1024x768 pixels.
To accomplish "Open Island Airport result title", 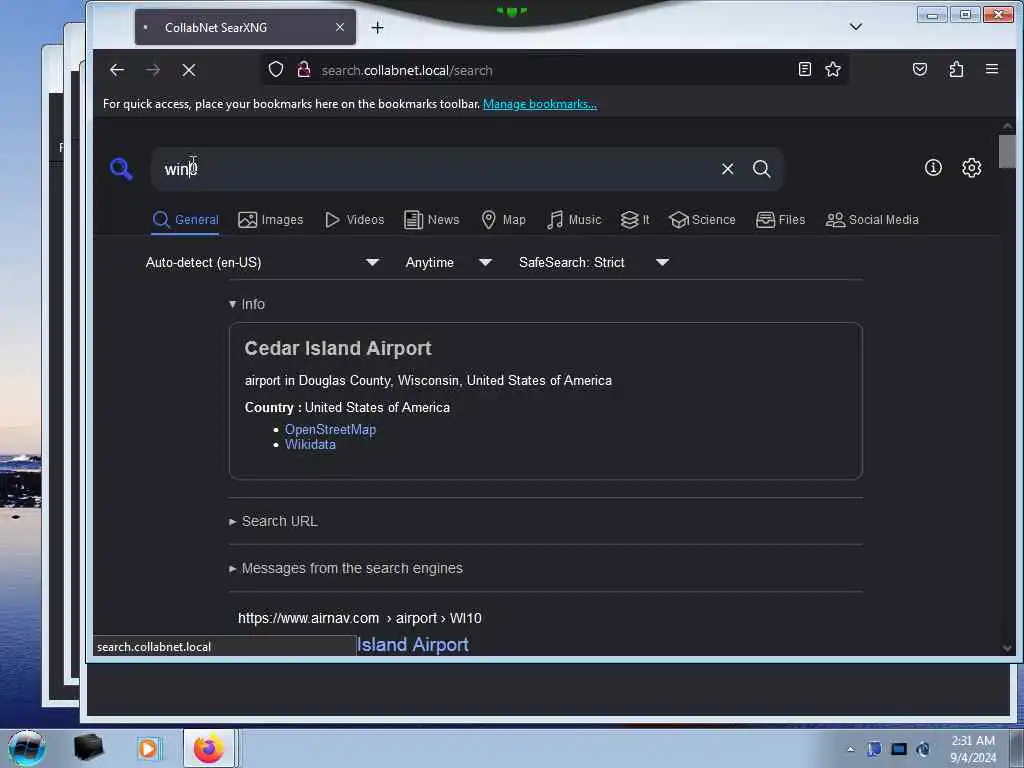I will pyautogui.click(x=413, y=645).
